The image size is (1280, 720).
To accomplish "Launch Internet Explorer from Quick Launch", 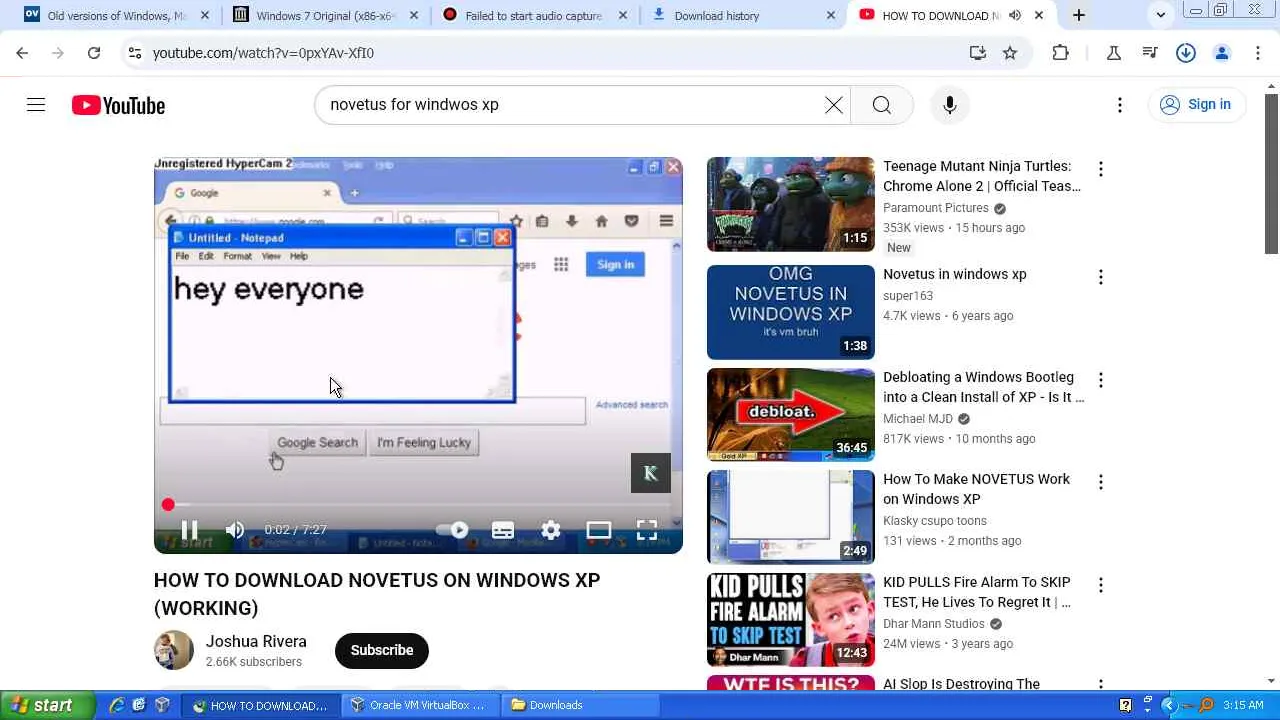I will coord(117,705).
